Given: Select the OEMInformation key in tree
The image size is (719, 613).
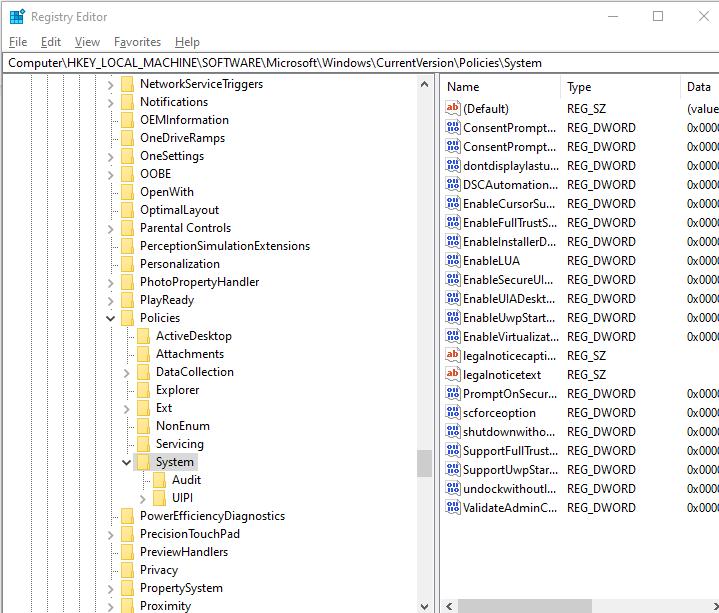Looking at the screenshot, I should click(184, 120).
